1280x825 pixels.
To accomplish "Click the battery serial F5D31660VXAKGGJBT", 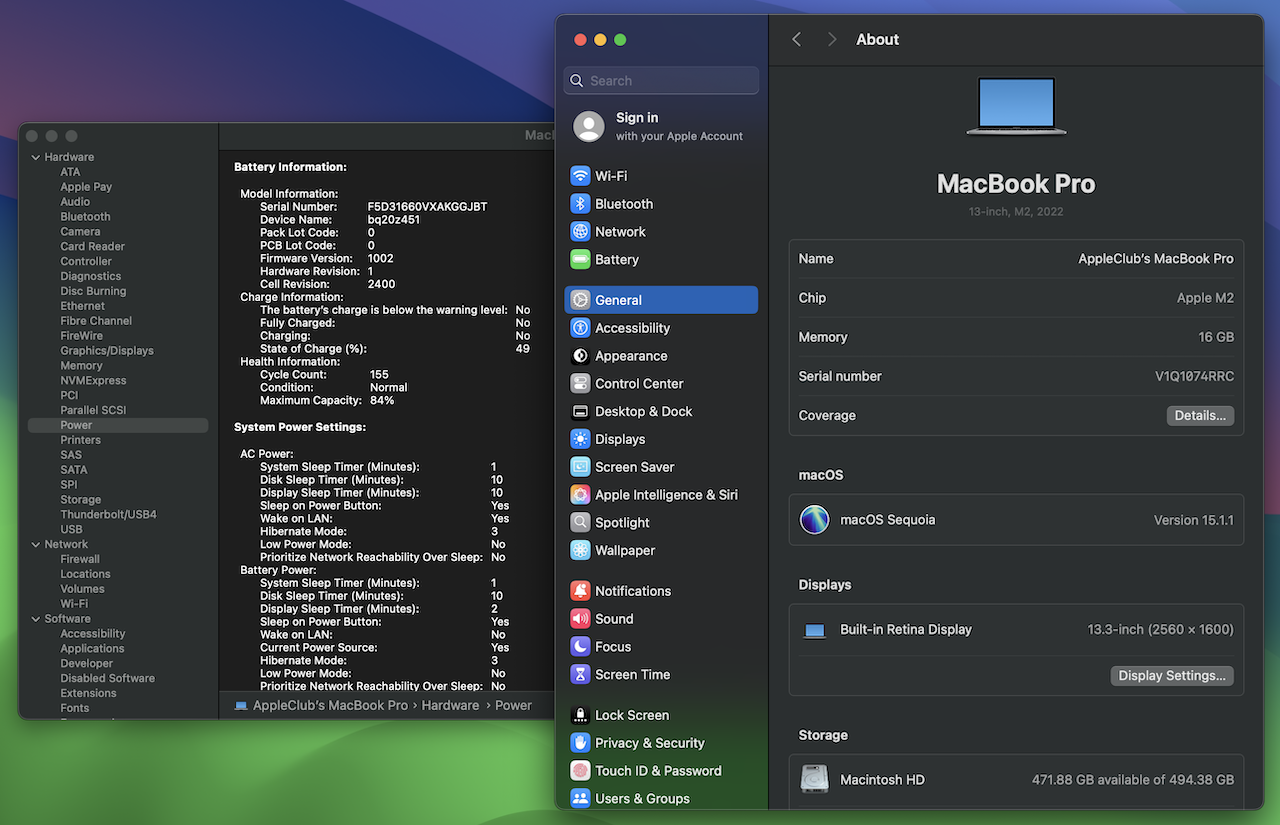I will [x=427, y=207].
